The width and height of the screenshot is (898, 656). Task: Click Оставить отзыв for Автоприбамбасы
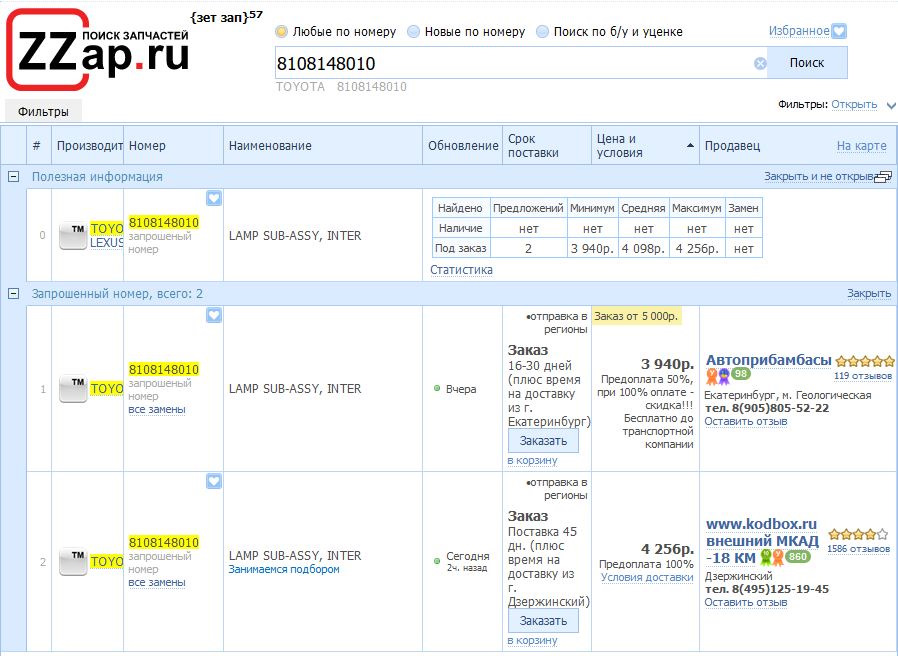point(746,421)
